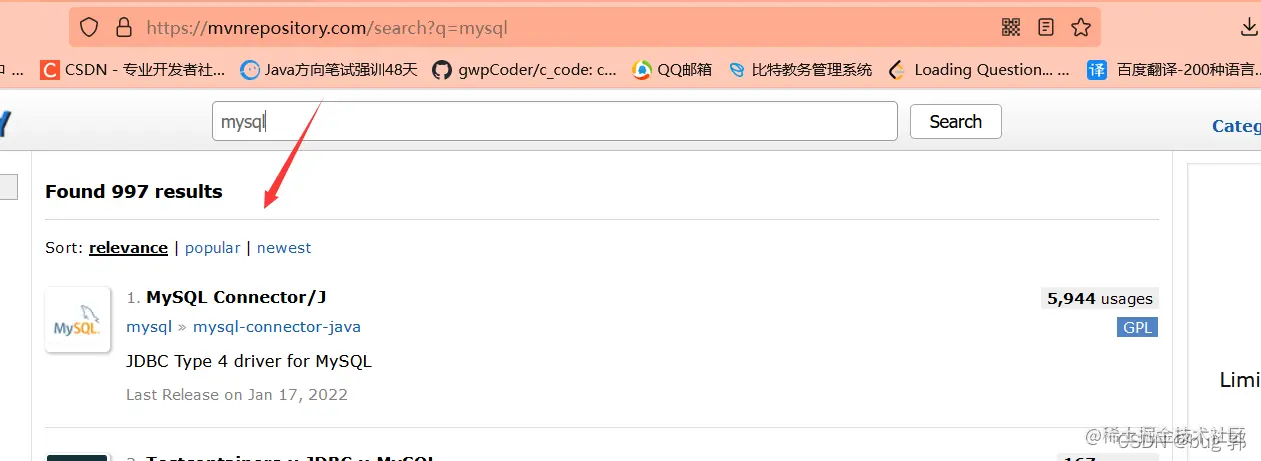Bookmark this page with the star icon
Screen dimensions: 1261x461
tap(1080, 27)
